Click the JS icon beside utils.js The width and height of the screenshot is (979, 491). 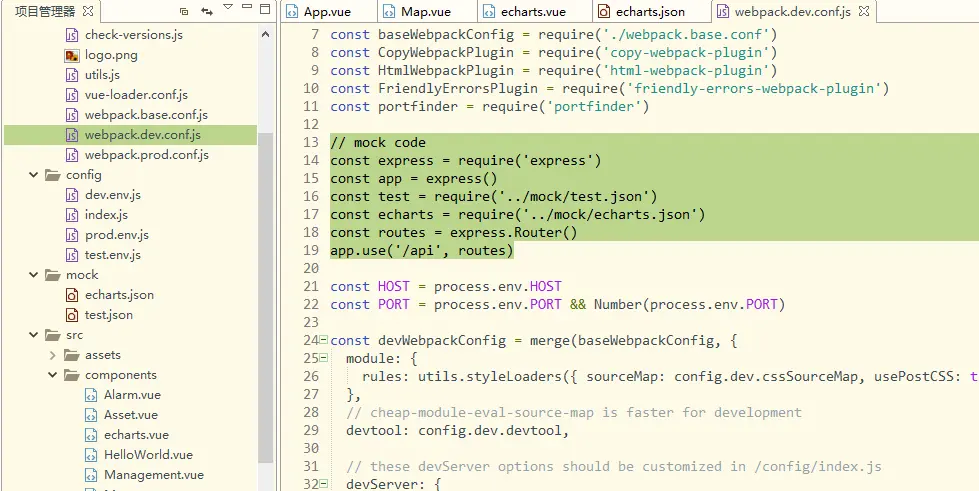pyautogui.click(x=72, y=75)
